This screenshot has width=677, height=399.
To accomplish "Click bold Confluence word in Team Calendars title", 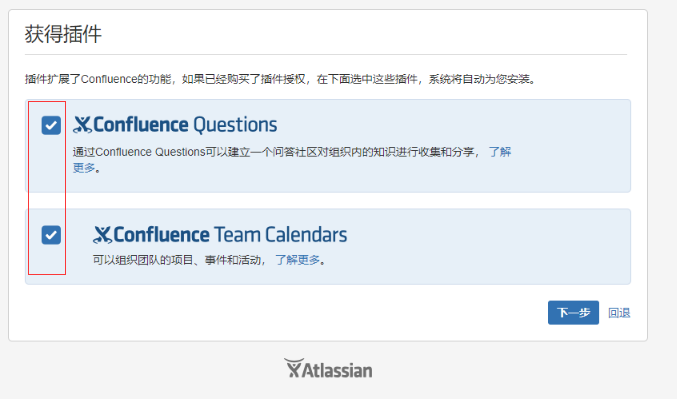I will (x=161, y=235).
